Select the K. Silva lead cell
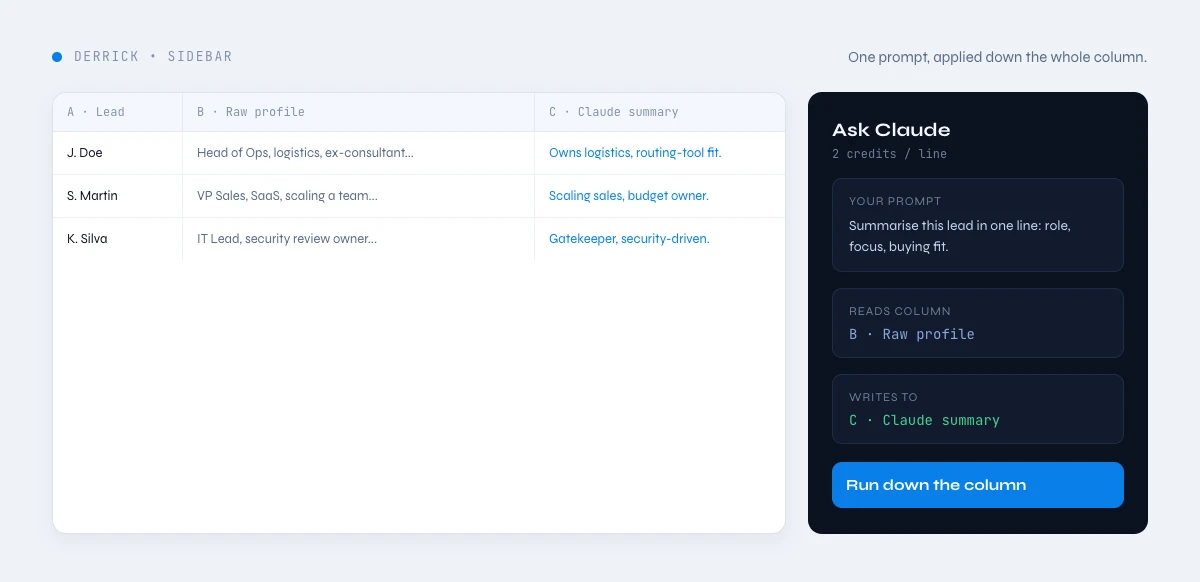 click(118, 239)
